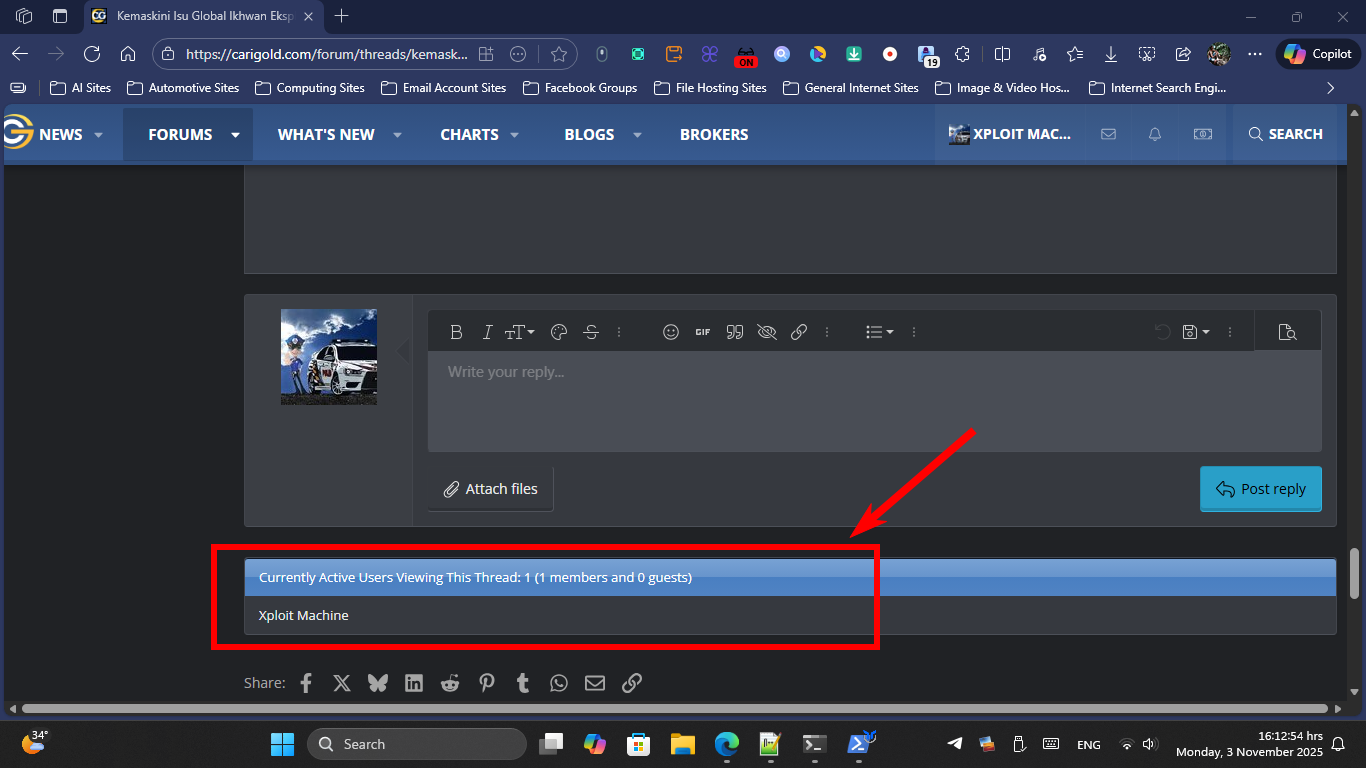This screenshot has width=1366, height=768.
Task: Expand the CHARTS menu arrow
Action: [515, 135]
